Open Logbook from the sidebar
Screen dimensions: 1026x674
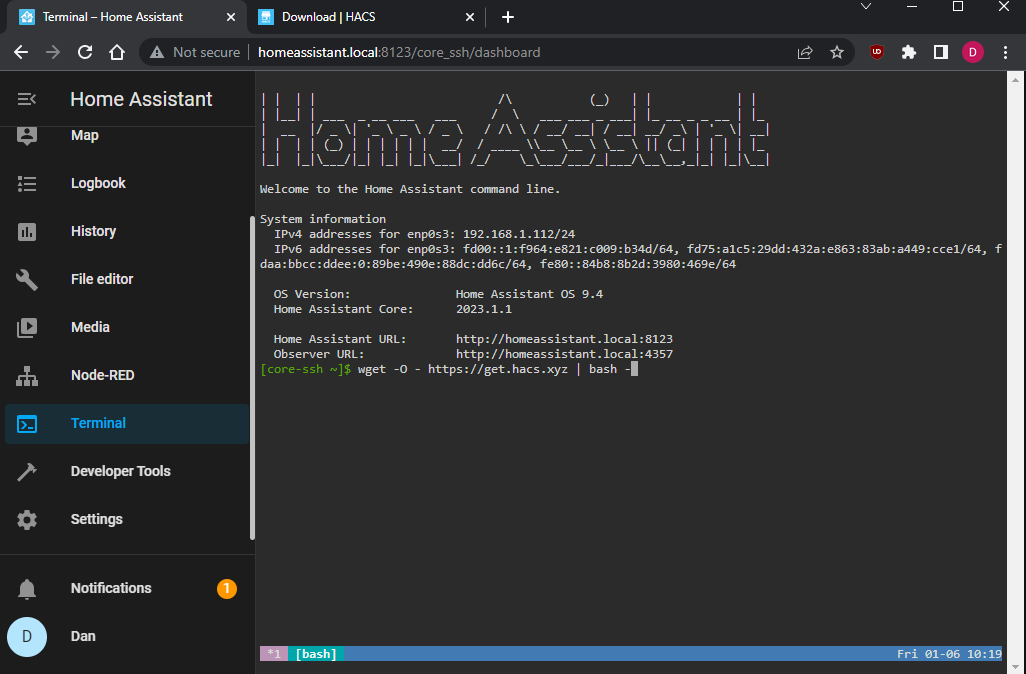pyautogui.click(x=98, y=183)
